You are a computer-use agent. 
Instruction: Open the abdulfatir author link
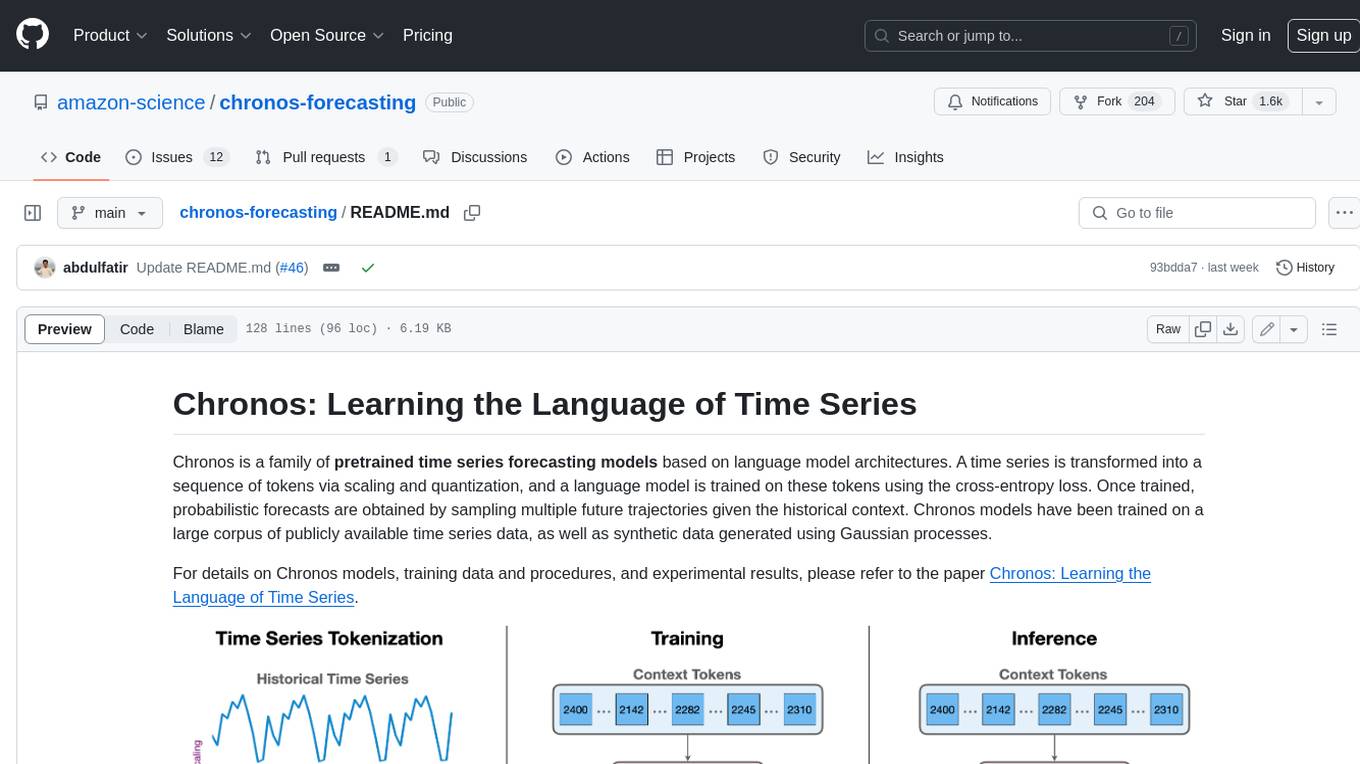95,267
